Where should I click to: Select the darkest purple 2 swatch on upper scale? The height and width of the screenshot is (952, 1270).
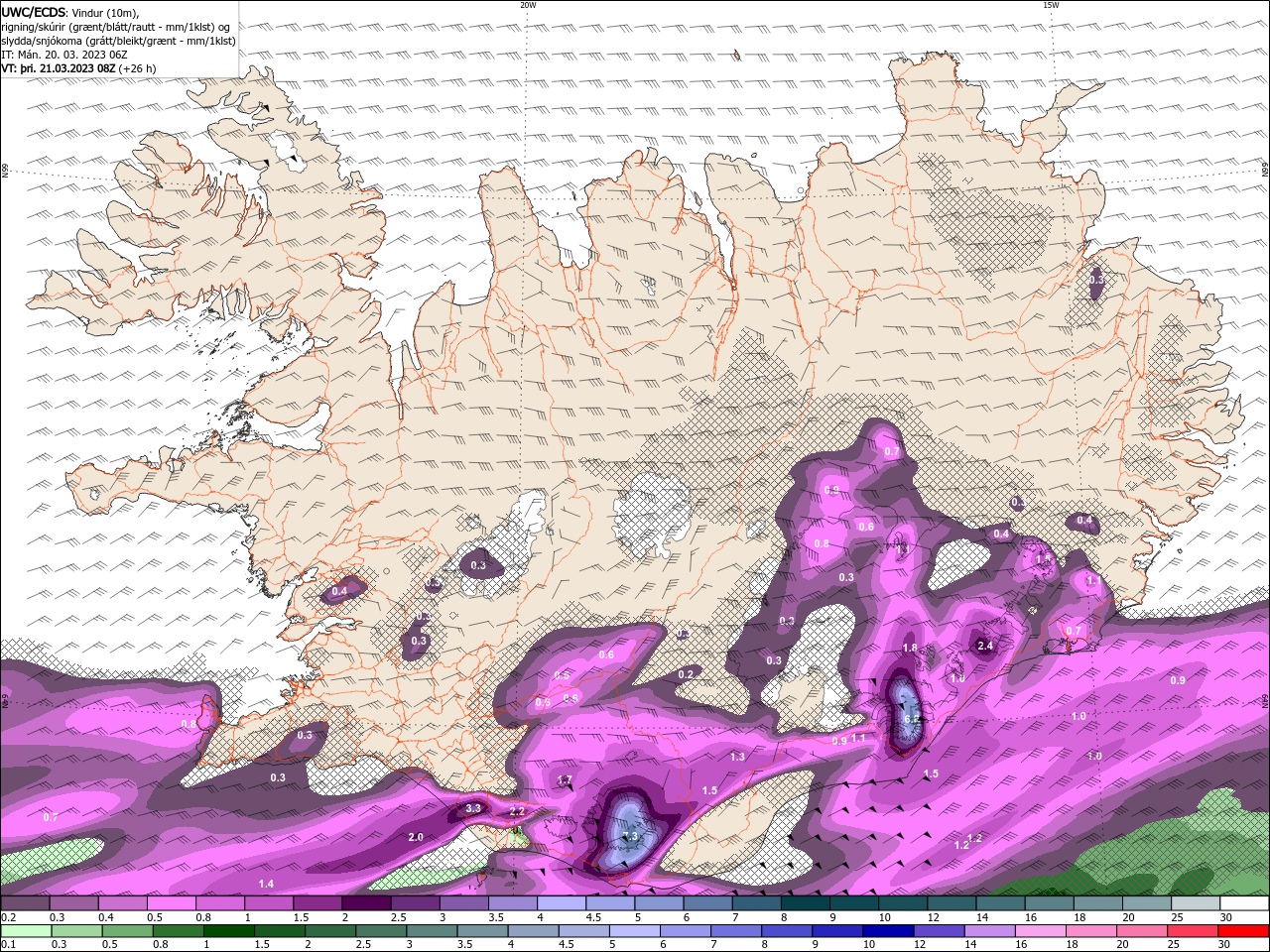[x=366, y=903]
